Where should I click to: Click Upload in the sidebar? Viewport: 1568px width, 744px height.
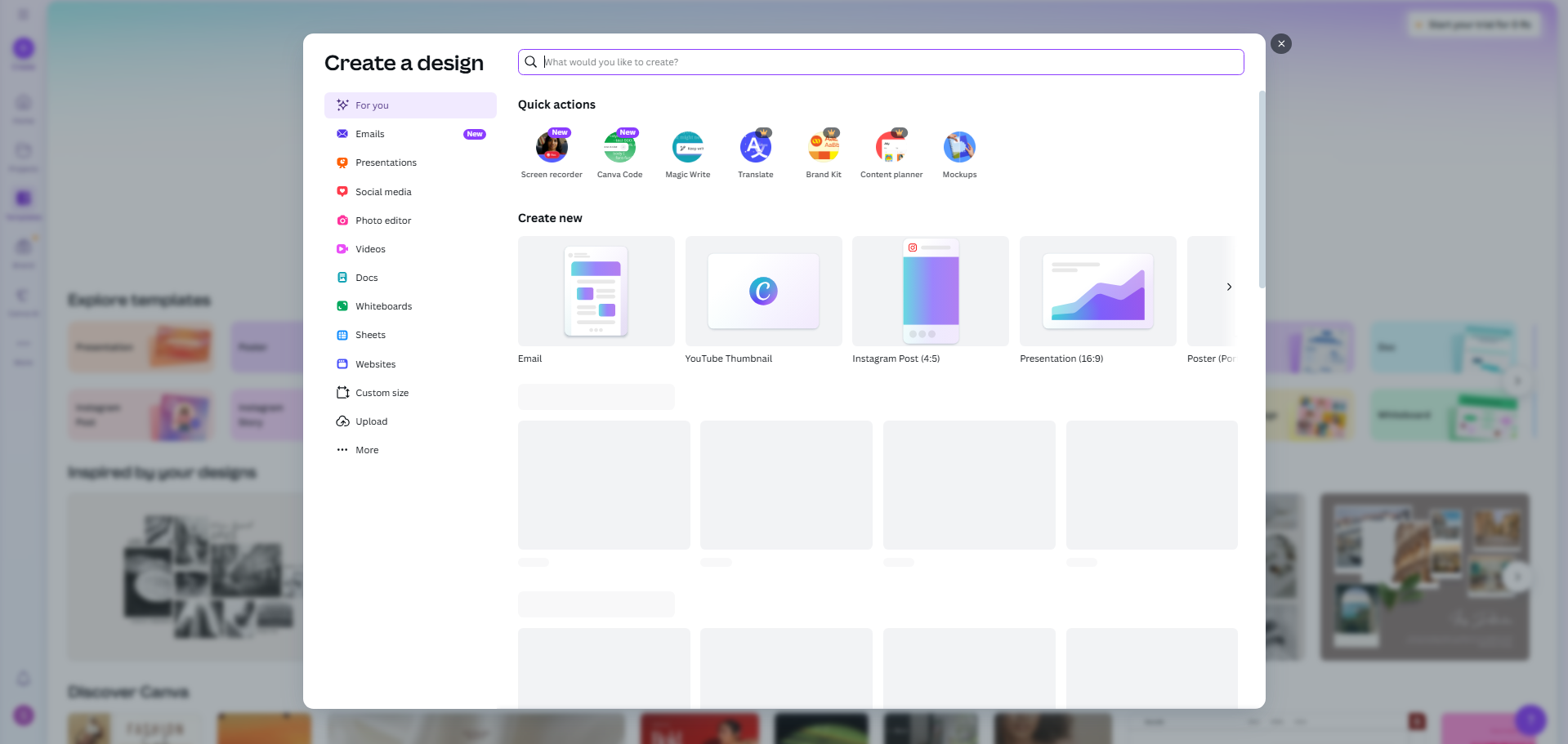tap(371, 421)
